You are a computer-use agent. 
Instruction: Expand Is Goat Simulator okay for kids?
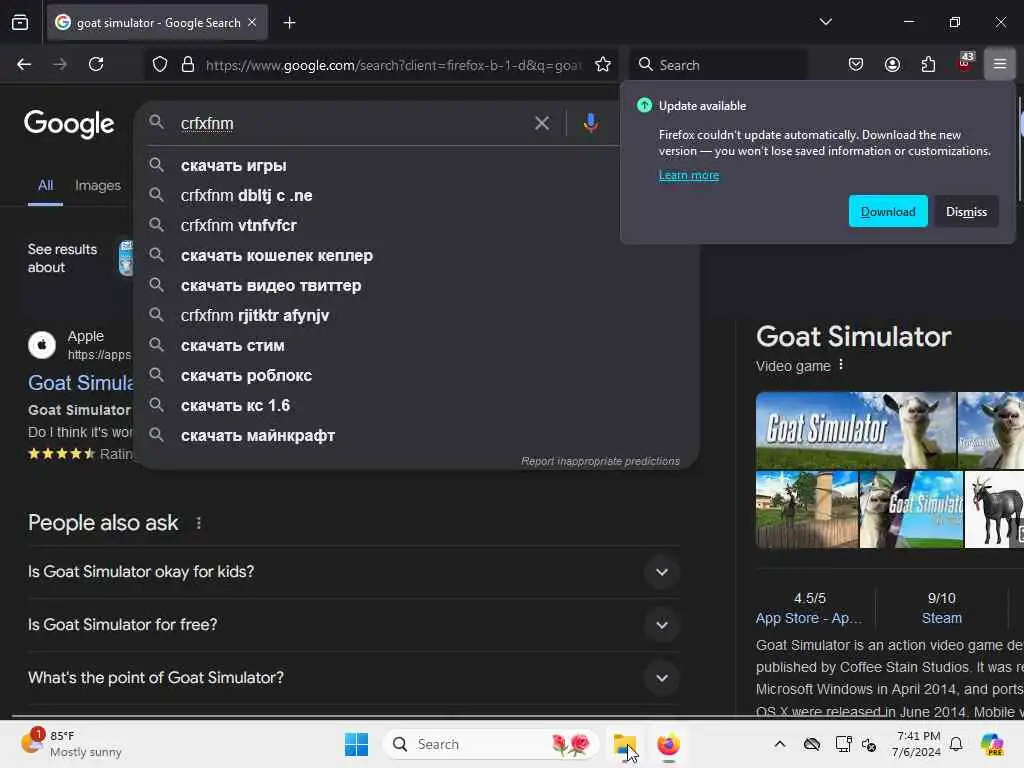click(x=353, y=572)
